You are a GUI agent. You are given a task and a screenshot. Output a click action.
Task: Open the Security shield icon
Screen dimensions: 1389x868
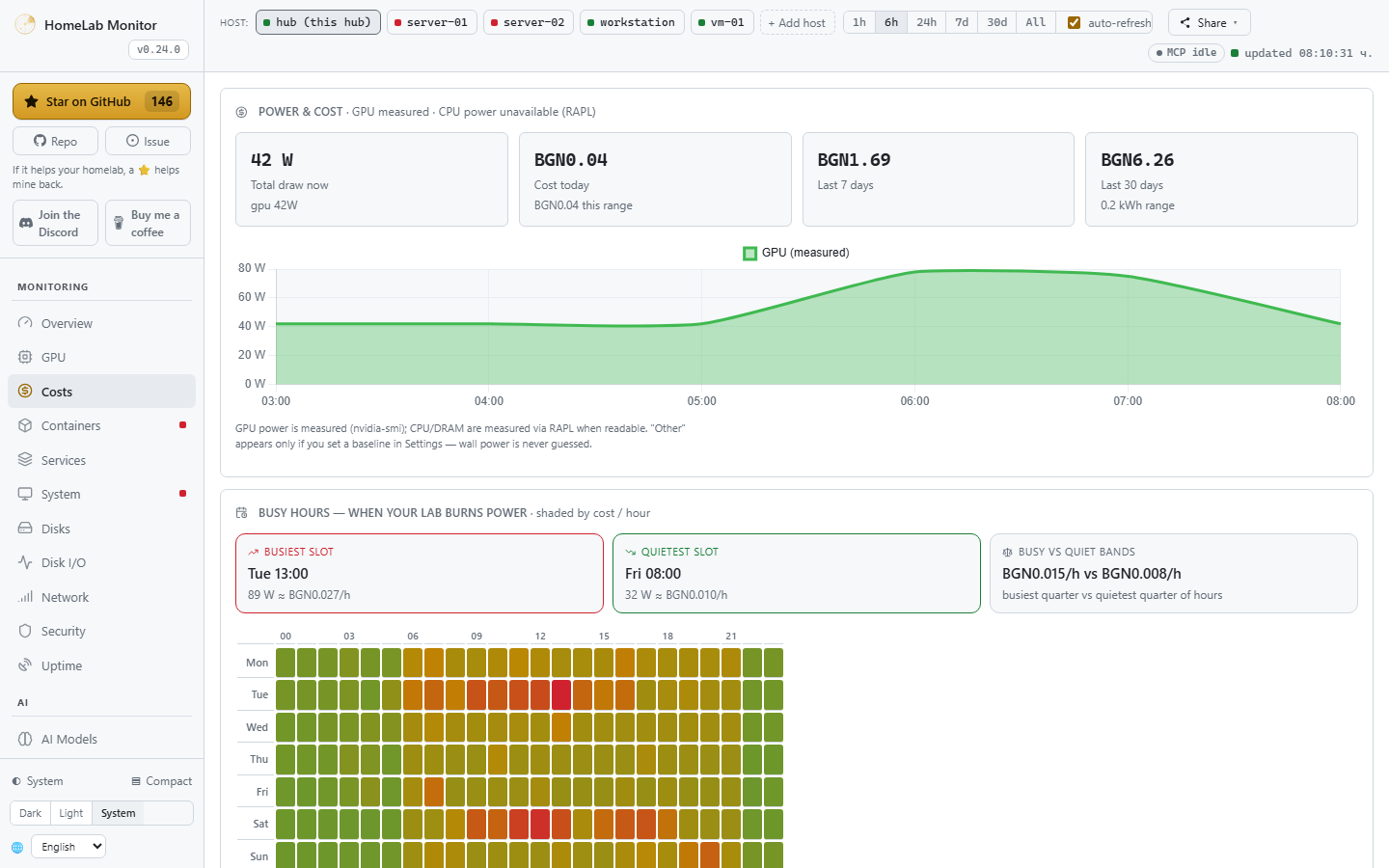point(25,631)
